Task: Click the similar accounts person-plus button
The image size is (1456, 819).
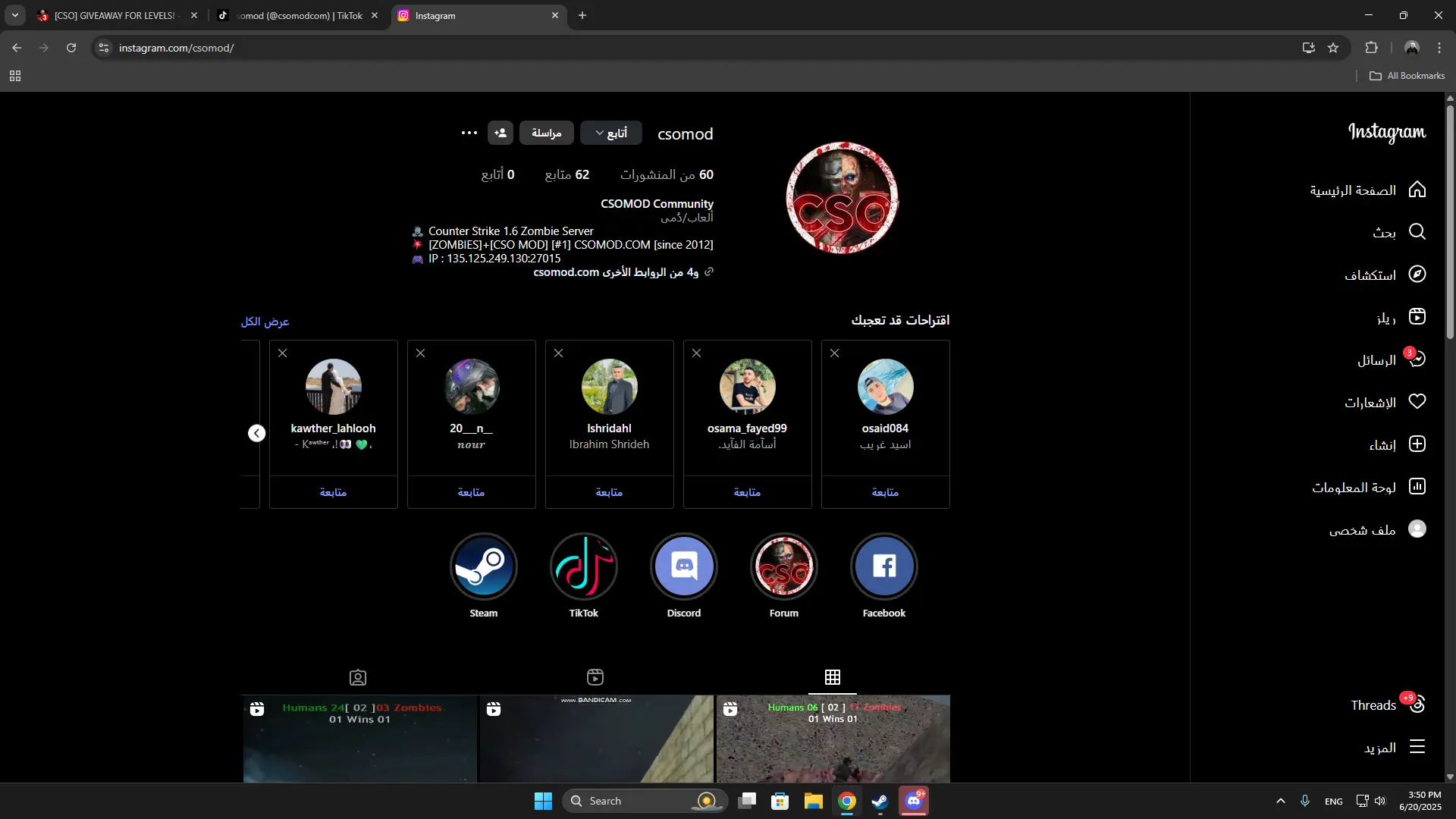Action: [x=500, y=133]
